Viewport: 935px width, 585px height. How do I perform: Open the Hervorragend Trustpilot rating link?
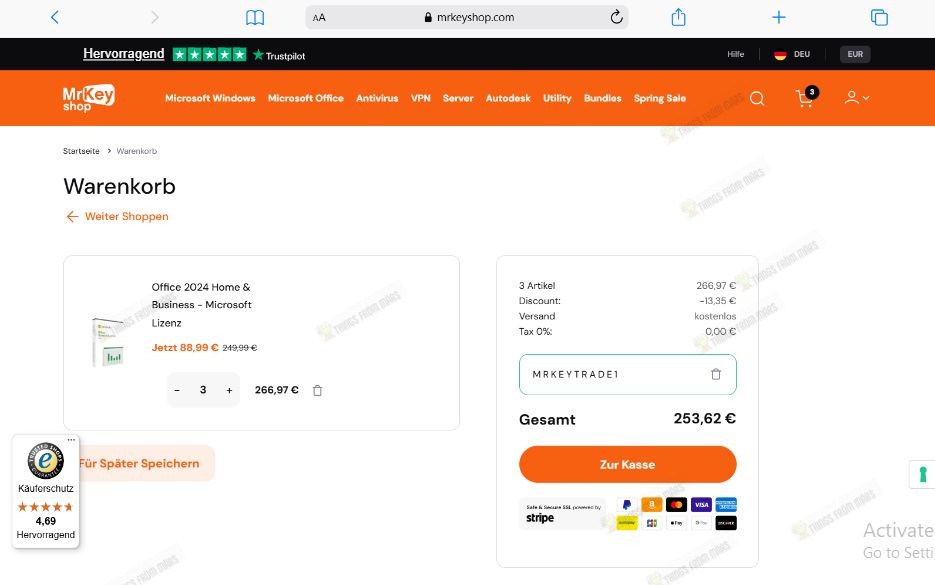[123, 54]
